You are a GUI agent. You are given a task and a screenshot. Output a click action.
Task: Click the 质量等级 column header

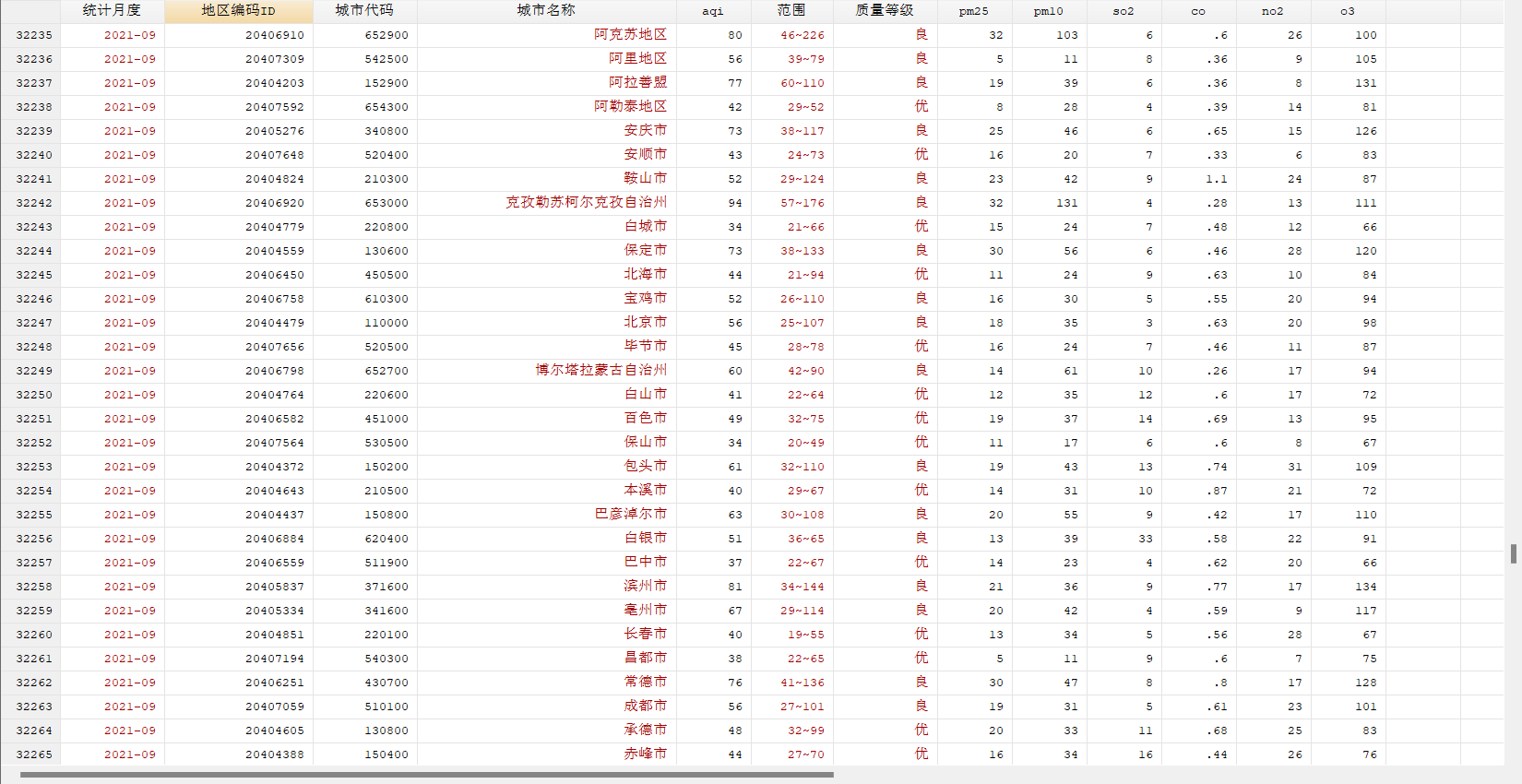pos(885,11)
